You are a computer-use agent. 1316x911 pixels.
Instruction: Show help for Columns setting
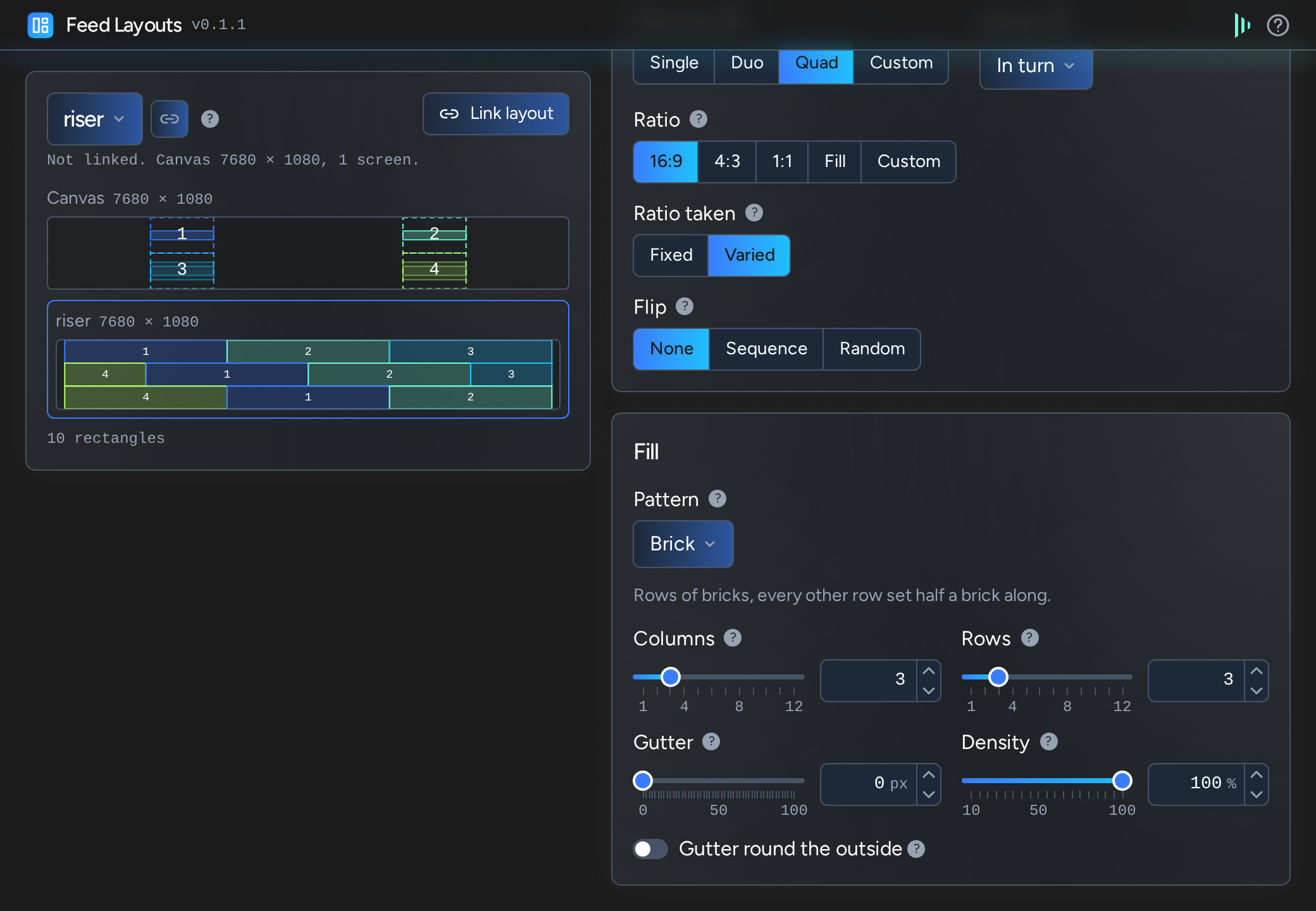tap(733, 638)
